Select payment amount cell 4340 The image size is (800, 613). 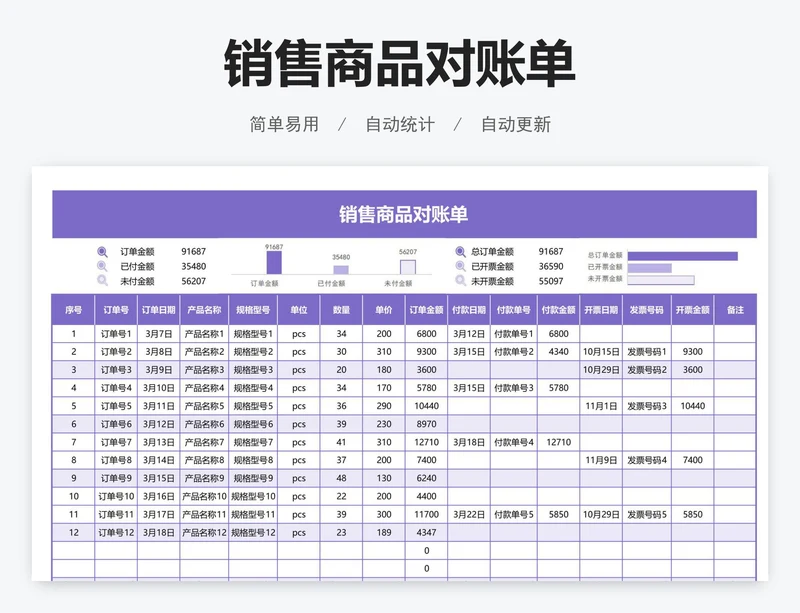pyautogui.click(x=559, y=352)
